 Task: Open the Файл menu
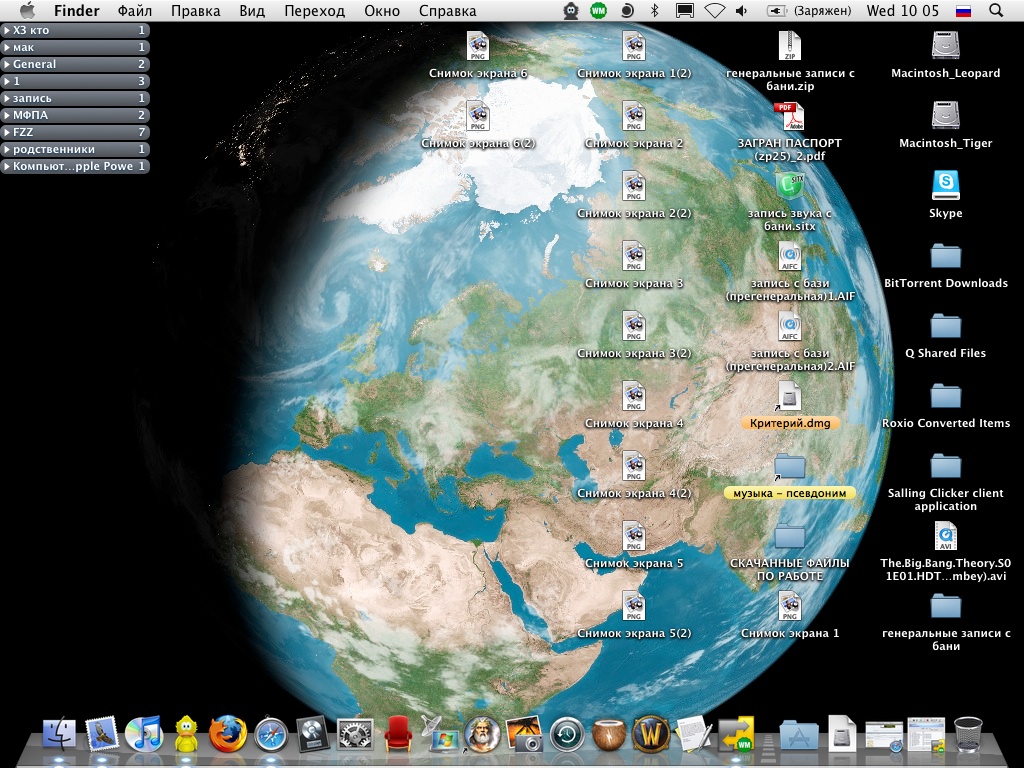[x=135, y=10]
